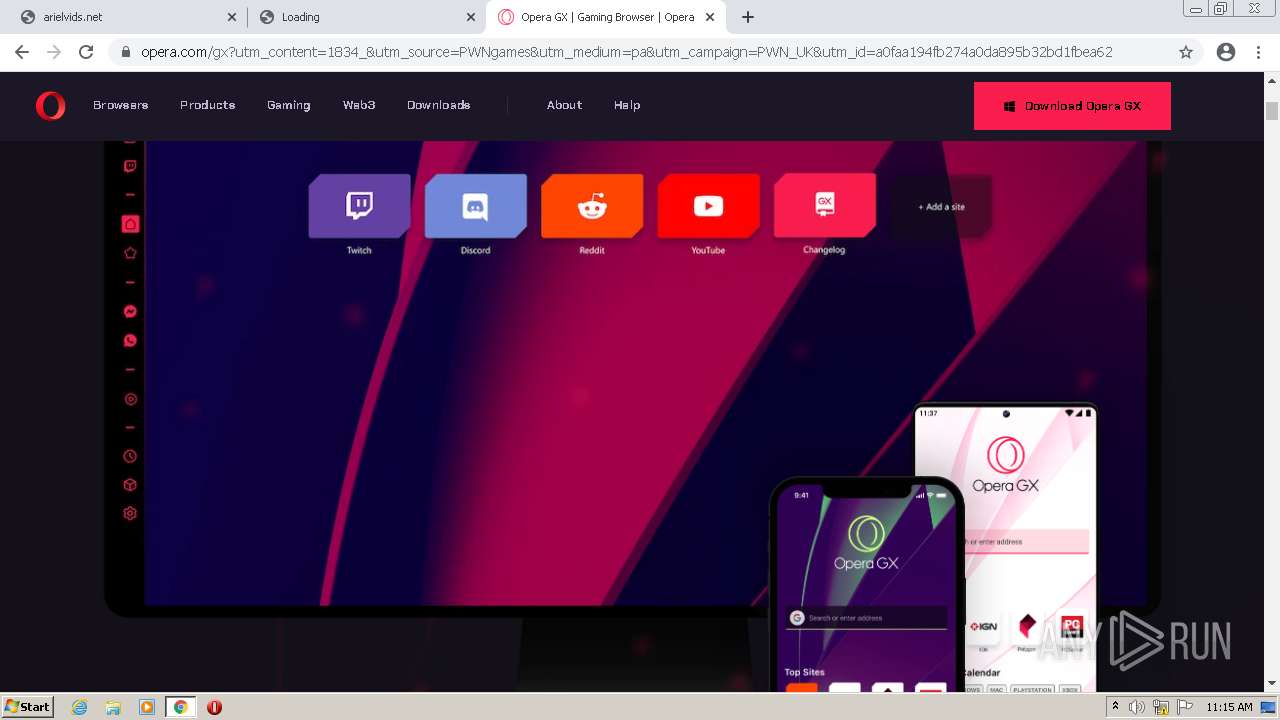This screenshot has height=720, width=1280.
Task: Close the Loading tab
Action: point(470,17)
